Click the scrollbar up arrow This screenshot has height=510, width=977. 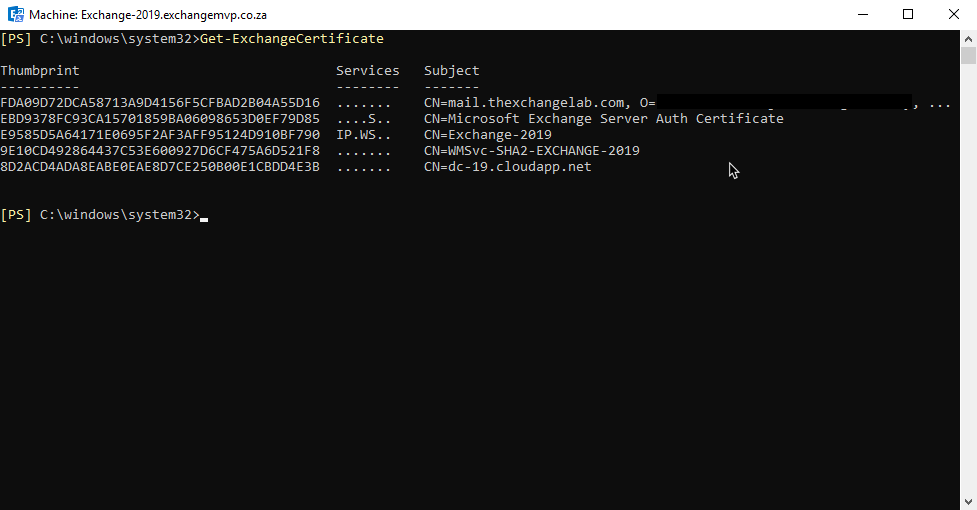pyautogui.click(x=968, y=38)
